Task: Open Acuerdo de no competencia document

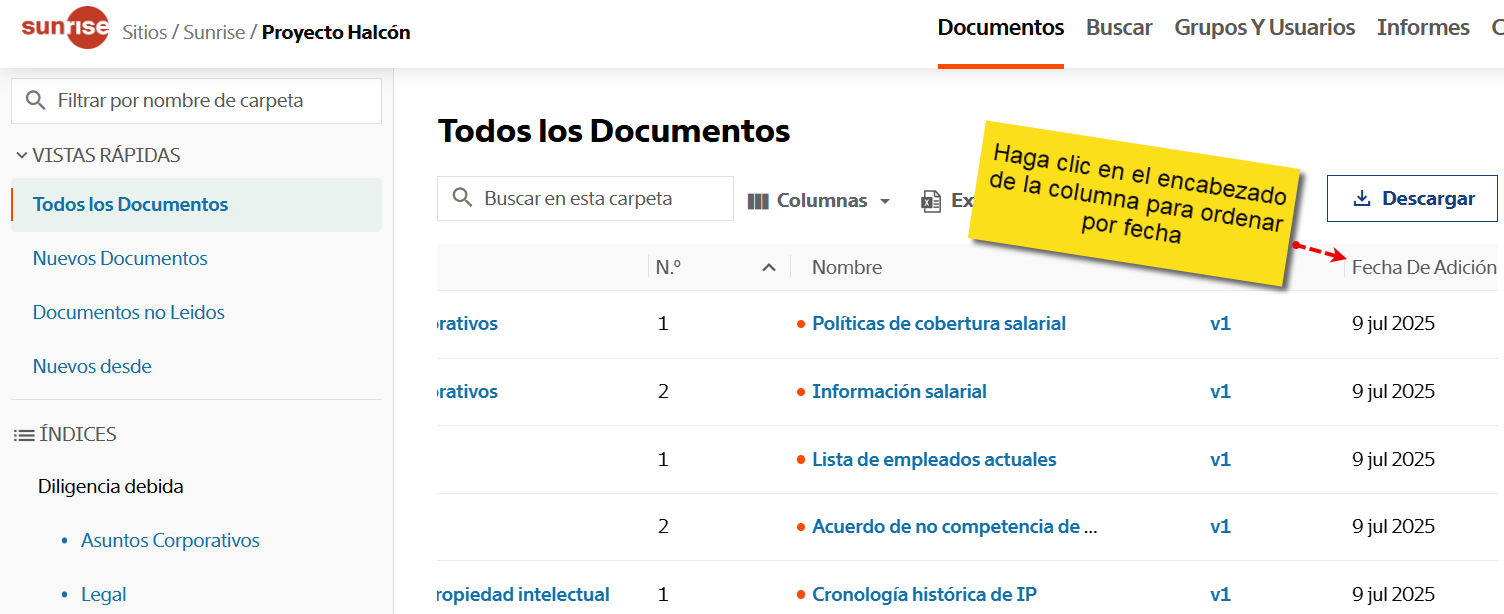Action: [955, 527]
